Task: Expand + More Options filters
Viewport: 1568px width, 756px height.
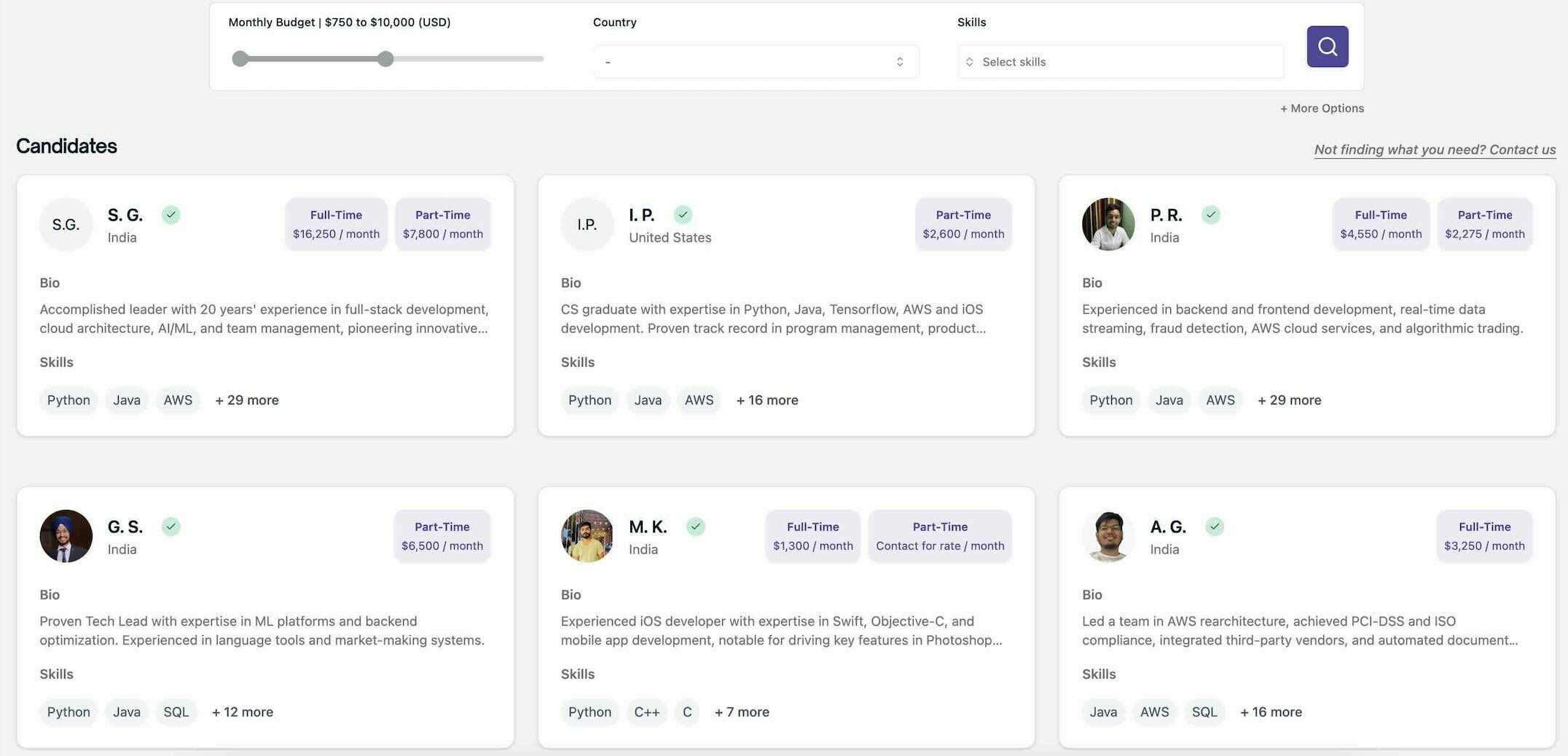Action: click(x=1322, y=109)
